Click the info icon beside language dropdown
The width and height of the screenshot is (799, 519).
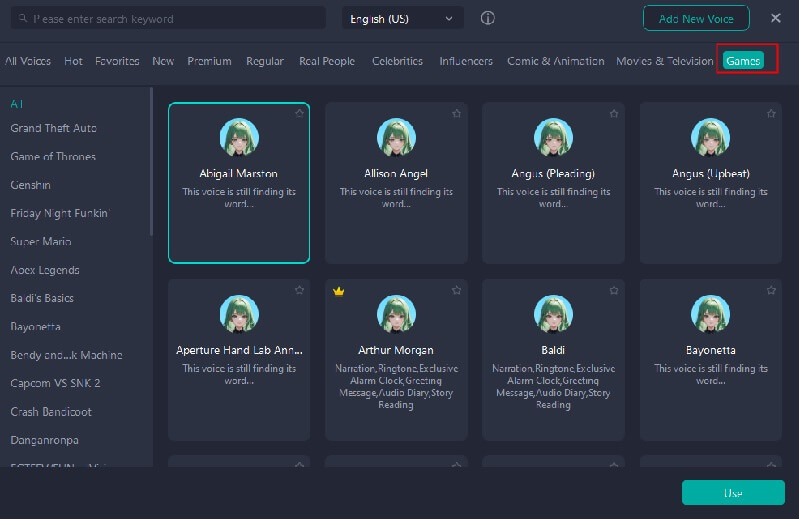488,18
